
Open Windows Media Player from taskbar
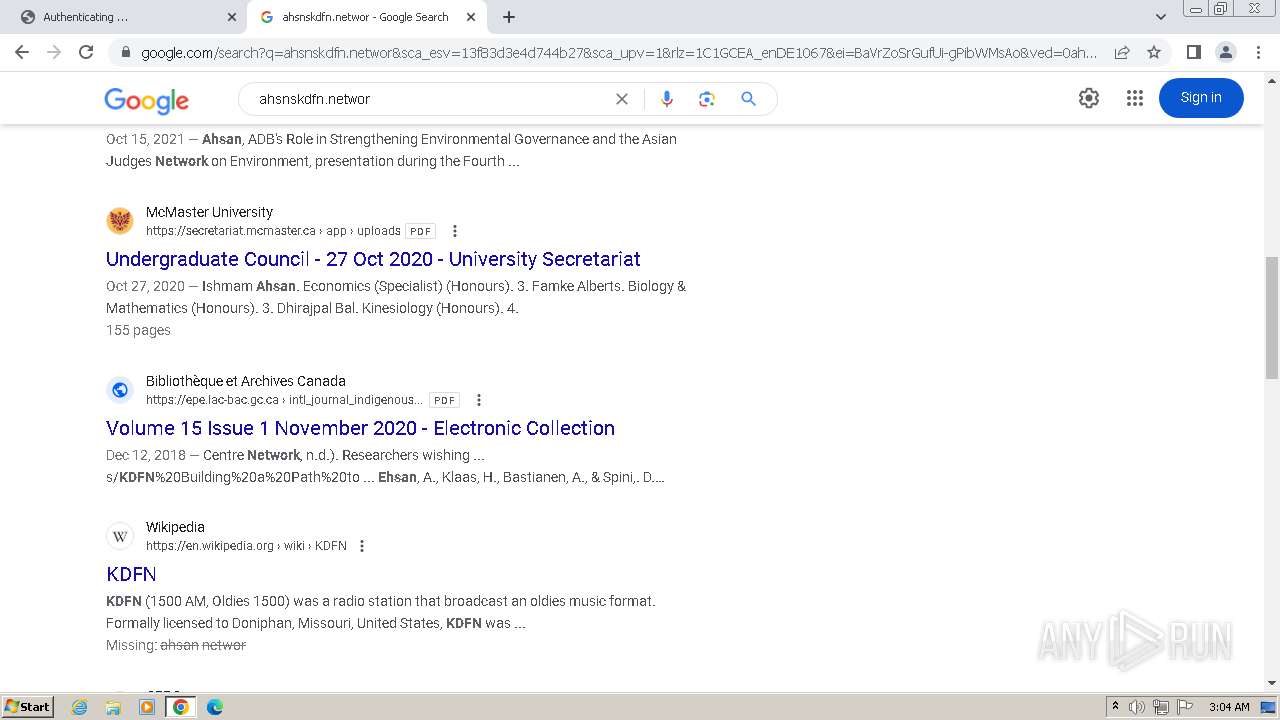[x=147, y=707]
